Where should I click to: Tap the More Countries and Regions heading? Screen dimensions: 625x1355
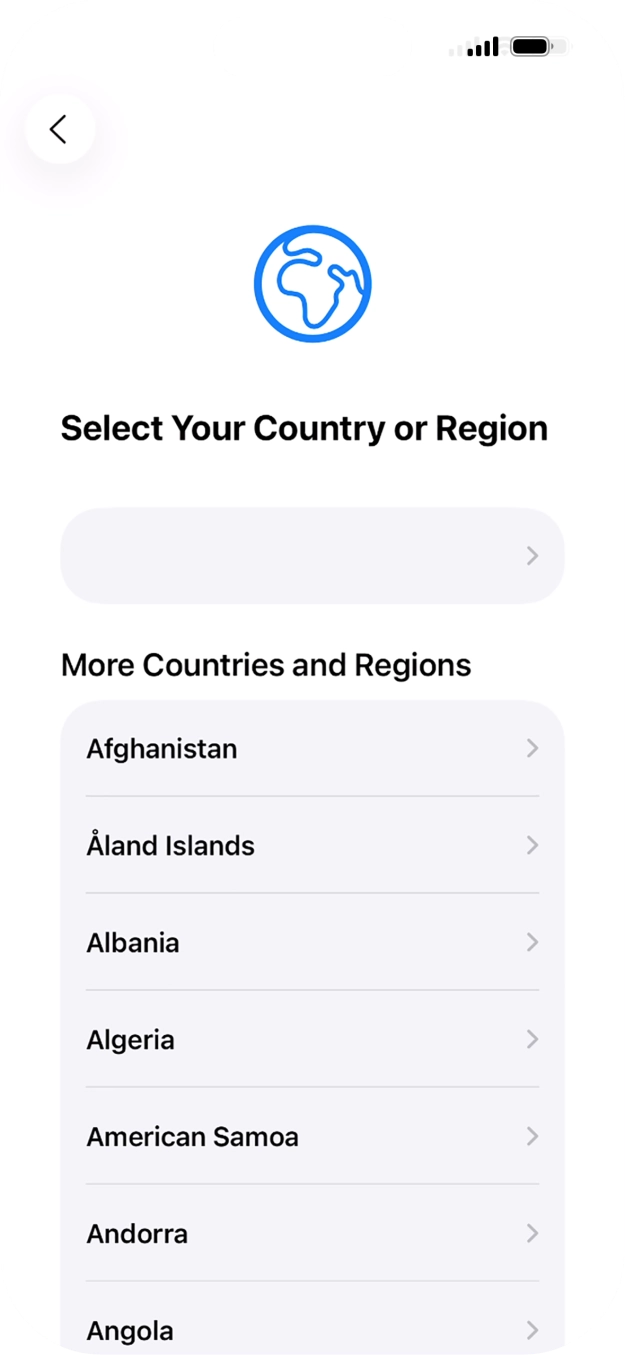(266, 665)
